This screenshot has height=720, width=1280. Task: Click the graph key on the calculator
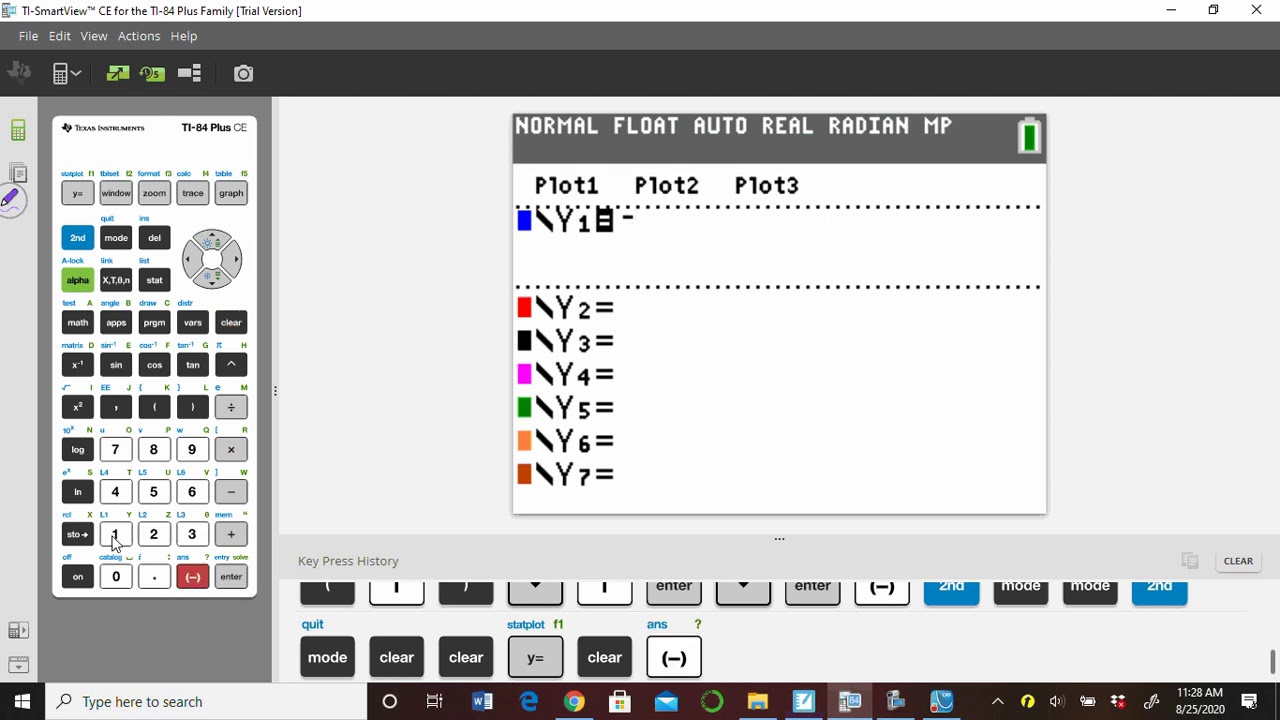[x=231, y=193]
